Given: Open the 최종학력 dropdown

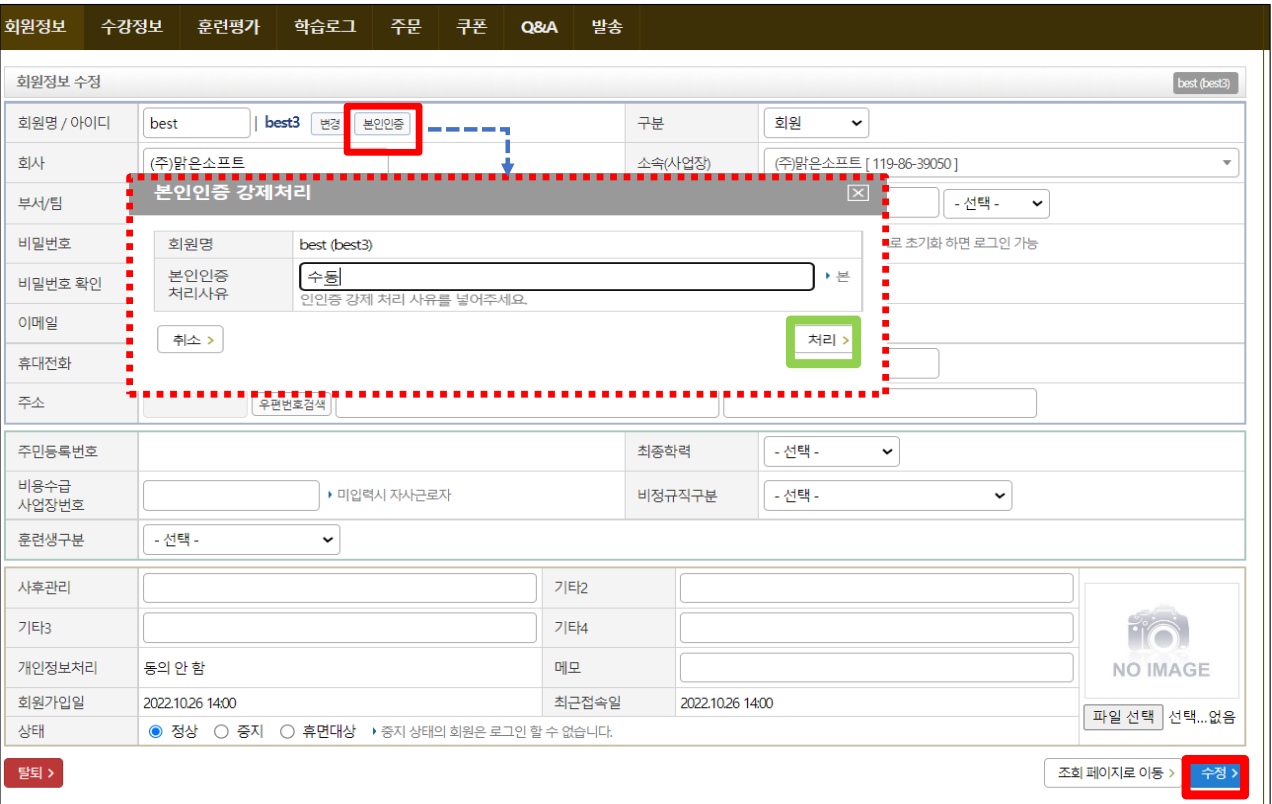Looking at the screenshot, I should point(830,451).
